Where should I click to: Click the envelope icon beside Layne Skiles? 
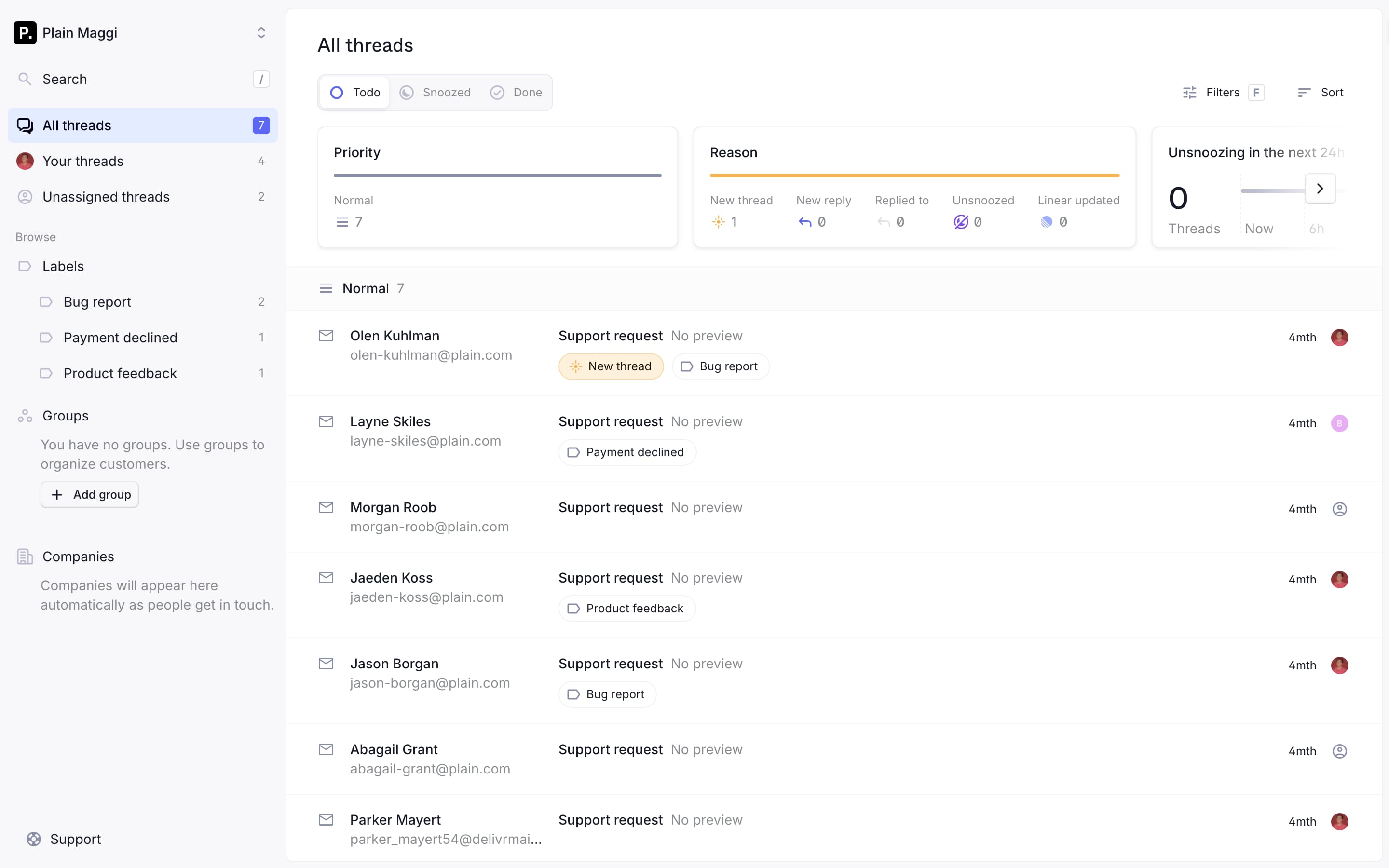tap(326, 421)
